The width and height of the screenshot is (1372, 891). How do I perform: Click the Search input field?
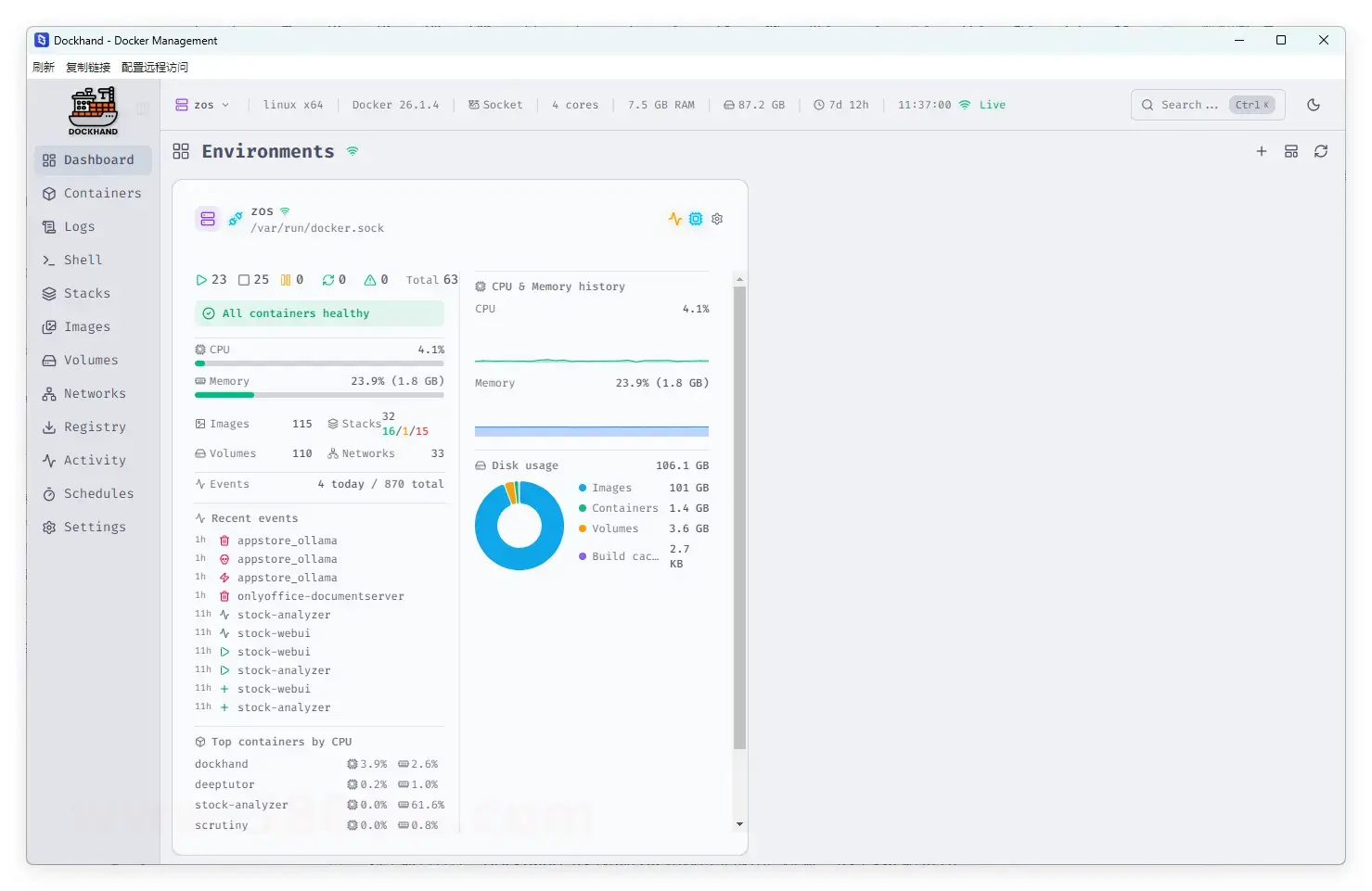(x=1189, y=105)
